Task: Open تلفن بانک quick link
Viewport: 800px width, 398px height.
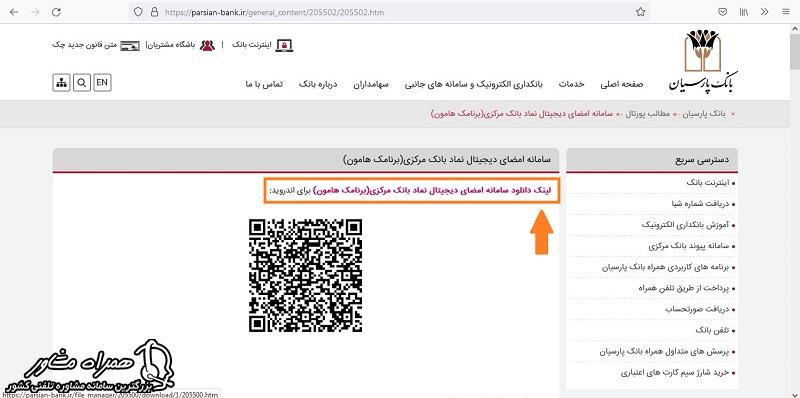Action: click(713, 331)
